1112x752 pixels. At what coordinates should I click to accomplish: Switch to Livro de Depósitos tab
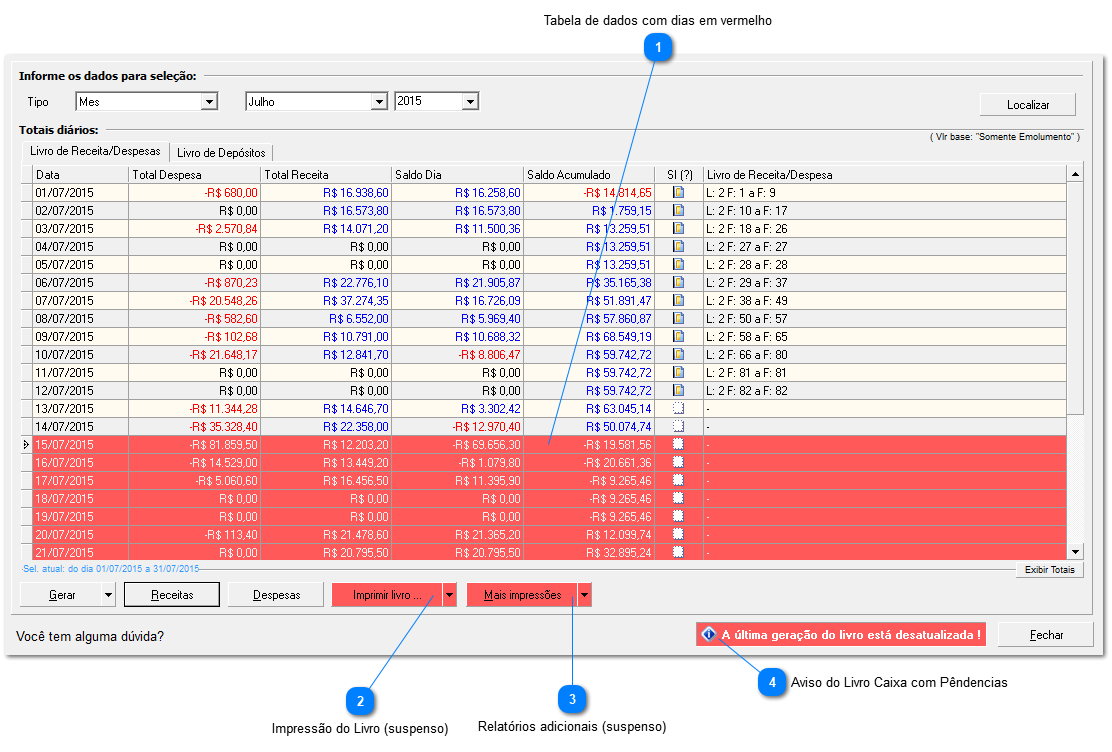point(221,153)
